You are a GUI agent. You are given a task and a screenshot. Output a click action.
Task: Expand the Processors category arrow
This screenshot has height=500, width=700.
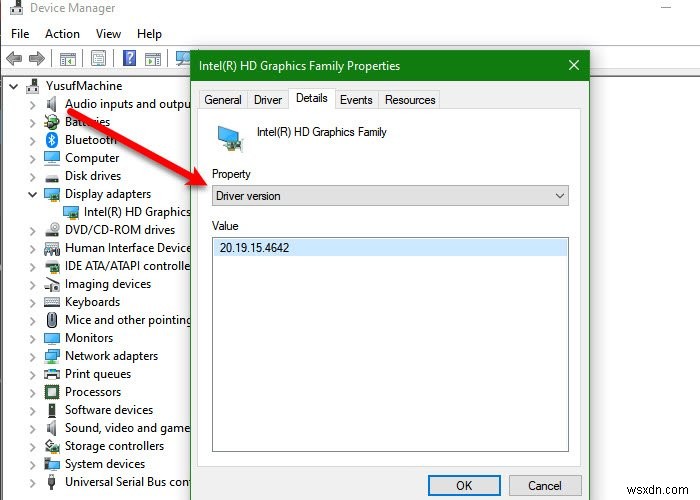[x=33, y=392]
